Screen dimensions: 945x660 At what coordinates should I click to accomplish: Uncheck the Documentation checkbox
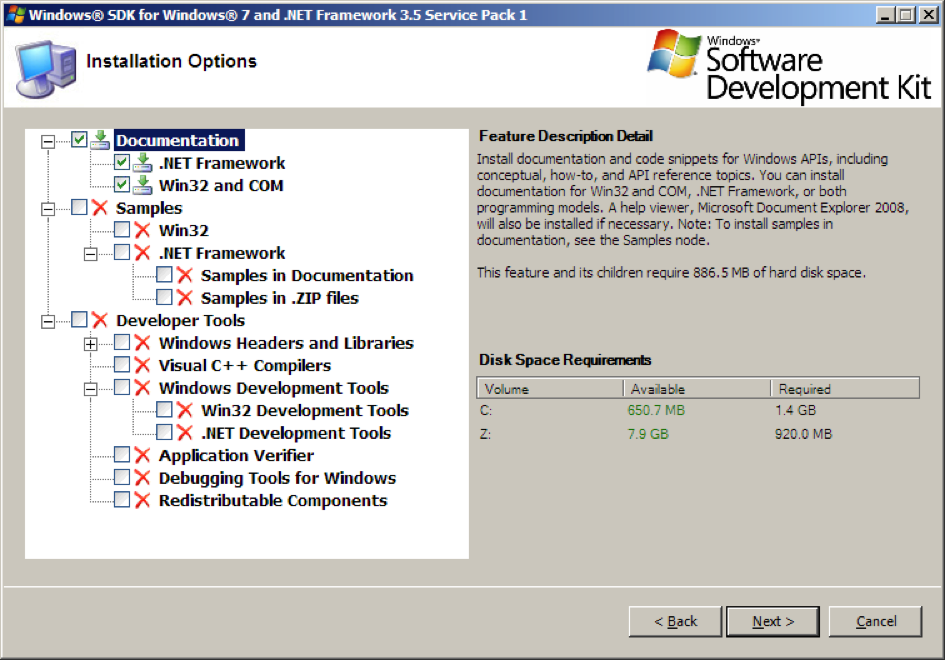[x=80, y=140]
